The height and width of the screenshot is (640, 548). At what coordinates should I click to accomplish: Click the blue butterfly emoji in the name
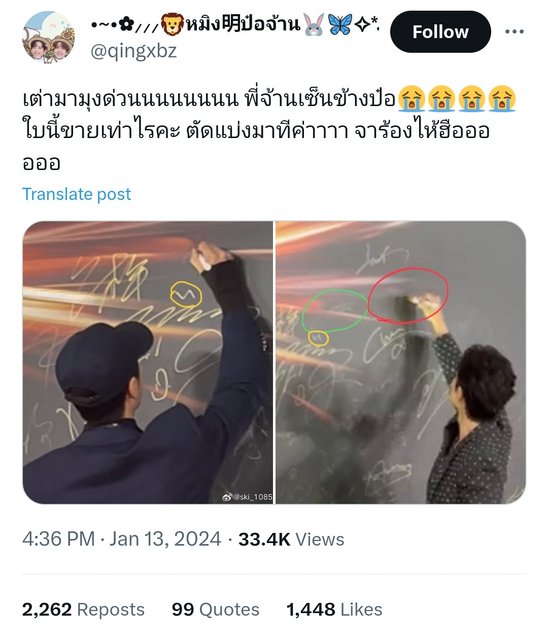(339, 24)
